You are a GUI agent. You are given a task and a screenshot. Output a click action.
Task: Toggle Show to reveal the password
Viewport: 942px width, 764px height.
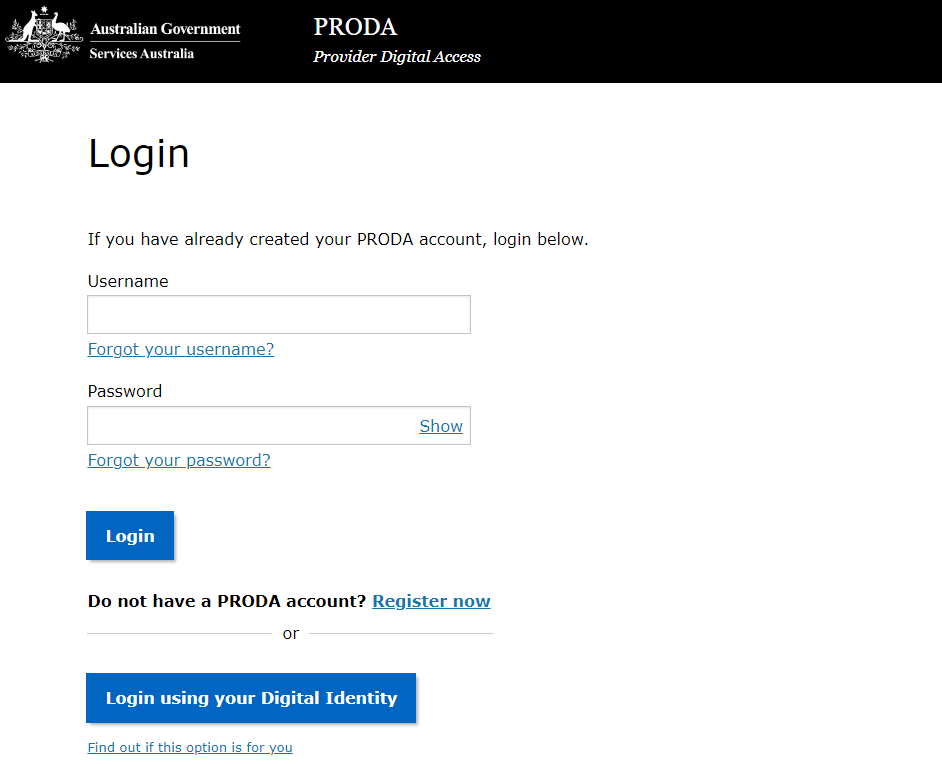pos(441,426)
